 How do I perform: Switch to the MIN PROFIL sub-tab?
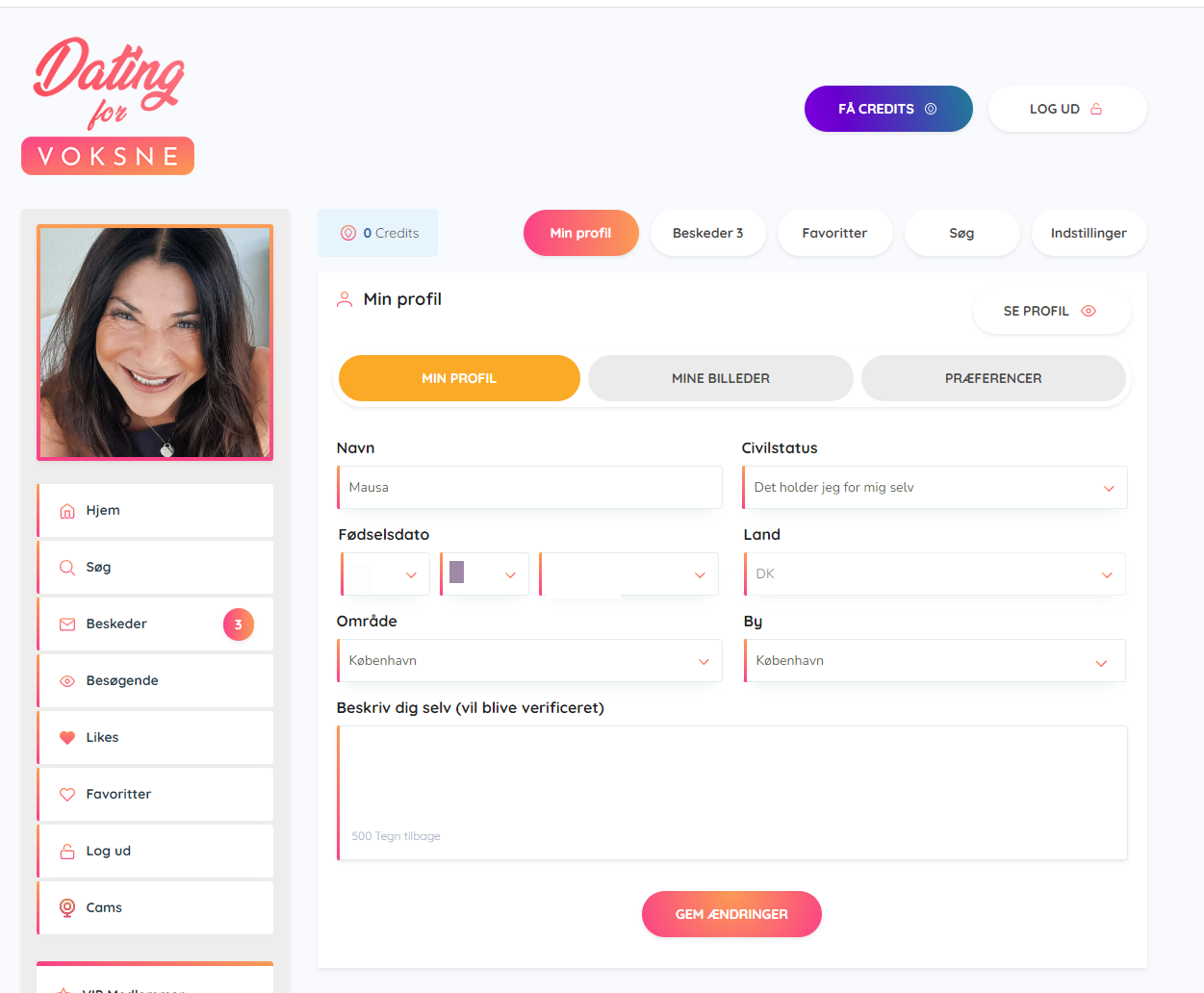(459, 378)
